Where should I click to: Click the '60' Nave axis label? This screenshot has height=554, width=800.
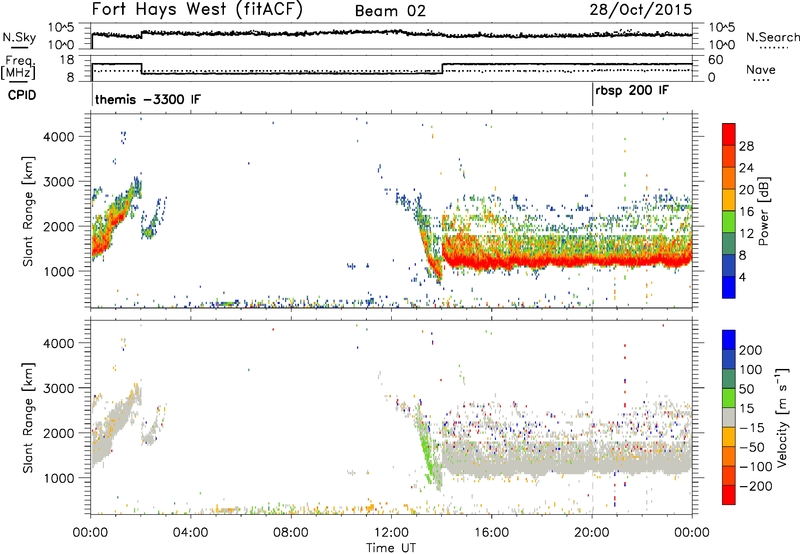tap(716, 60)
